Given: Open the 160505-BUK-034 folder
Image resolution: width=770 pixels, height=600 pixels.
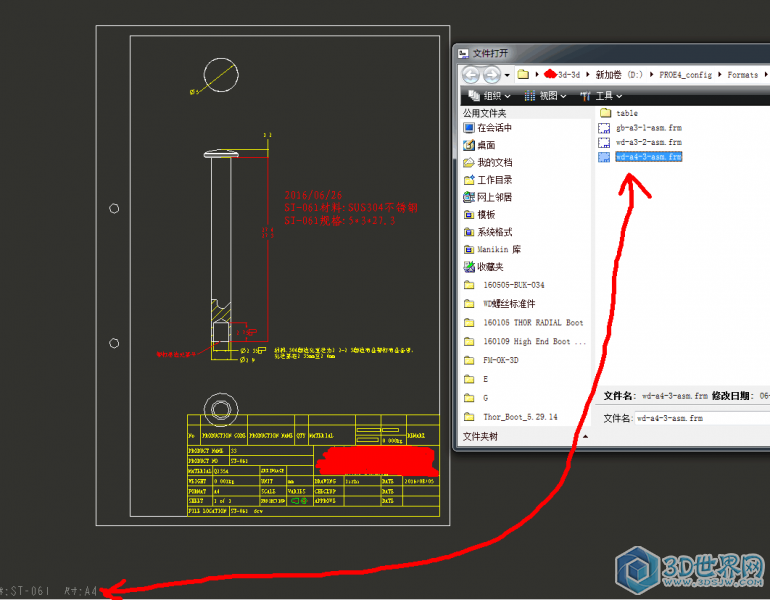Looking at the screenshot, I should click(x=504, y=285).
